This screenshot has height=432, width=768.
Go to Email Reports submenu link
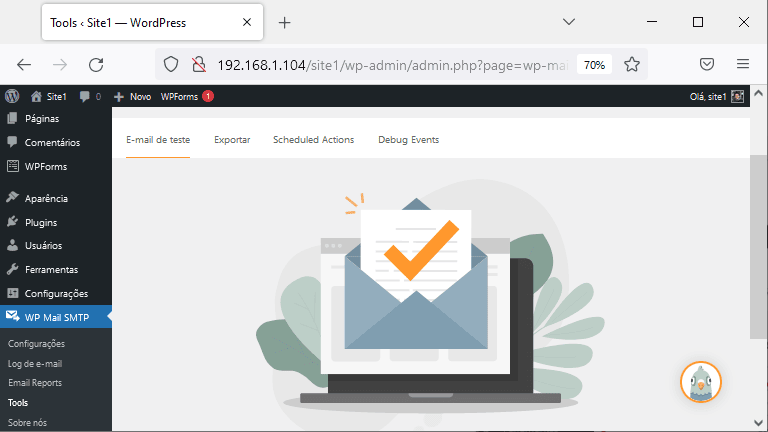35,383
